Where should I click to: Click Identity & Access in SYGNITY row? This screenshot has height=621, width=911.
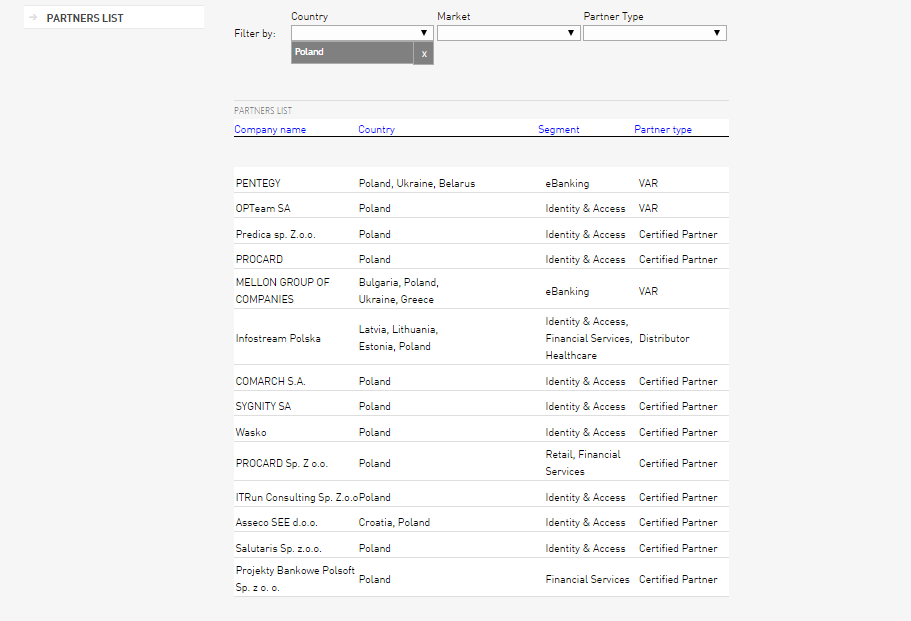point(585,406)
